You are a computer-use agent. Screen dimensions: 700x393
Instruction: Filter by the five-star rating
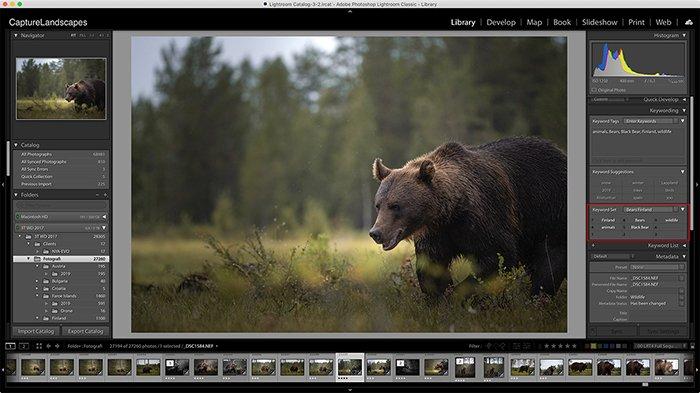(575, 346)
